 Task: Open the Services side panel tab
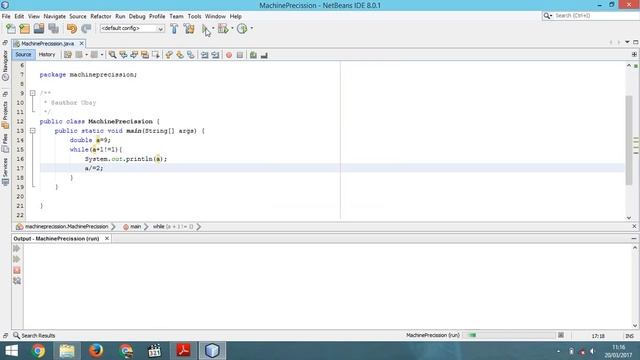[5, 171]
